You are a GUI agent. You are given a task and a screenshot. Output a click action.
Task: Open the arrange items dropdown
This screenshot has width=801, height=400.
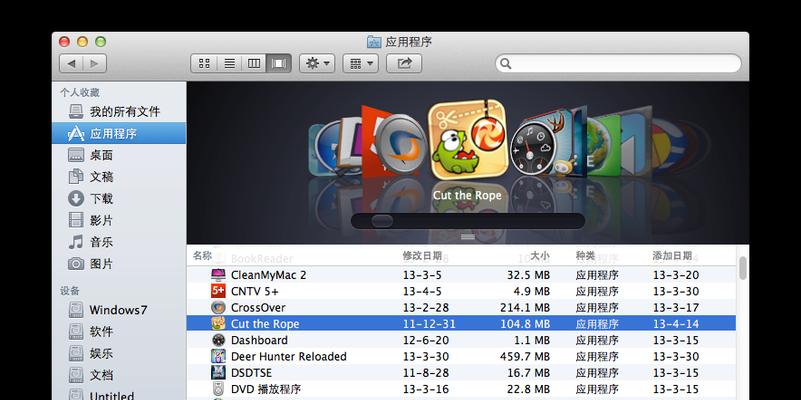tap(361, 63)
